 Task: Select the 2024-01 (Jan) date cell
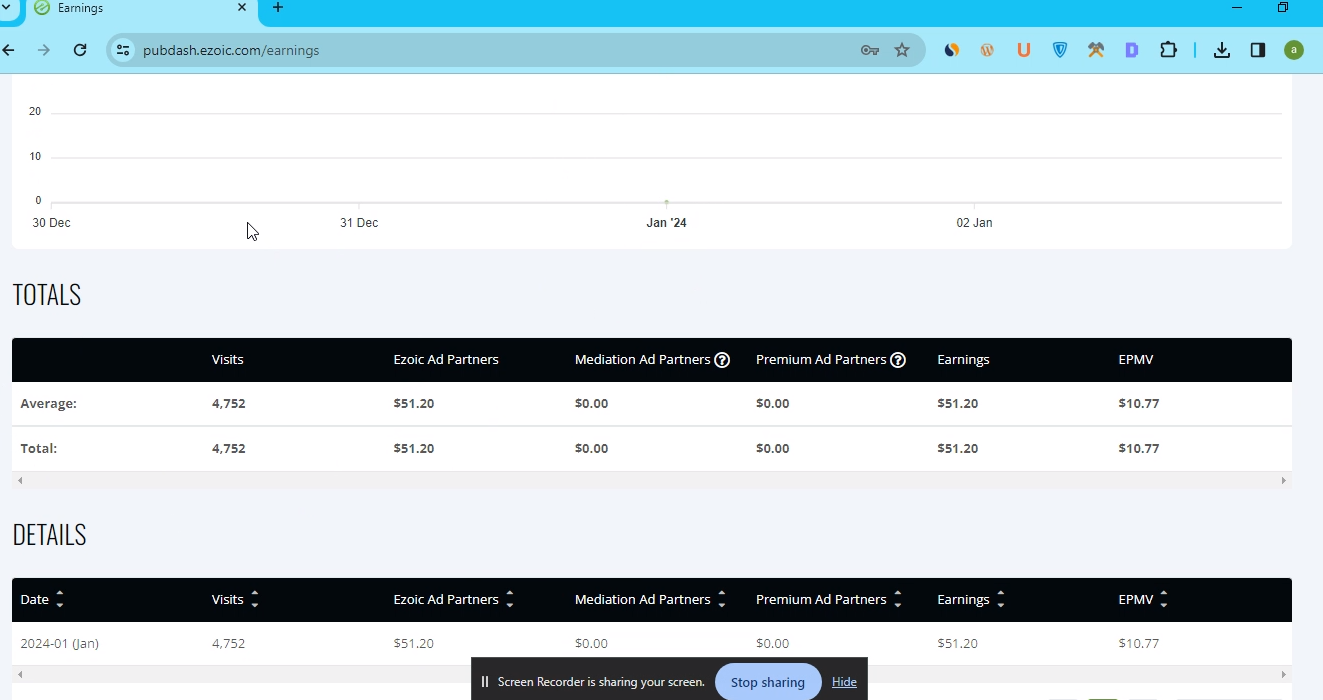tap(60, 644)
